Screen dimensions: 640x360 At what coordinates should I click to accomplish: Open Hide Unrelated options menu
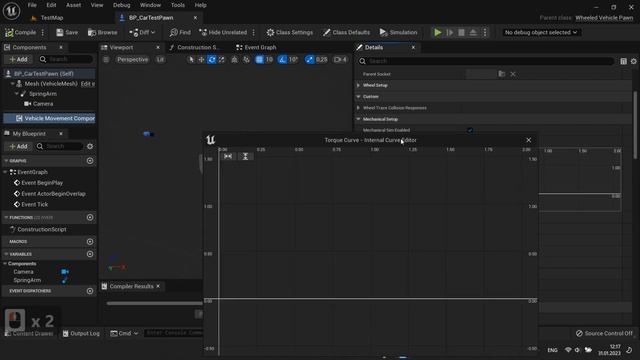click(254, 32)
